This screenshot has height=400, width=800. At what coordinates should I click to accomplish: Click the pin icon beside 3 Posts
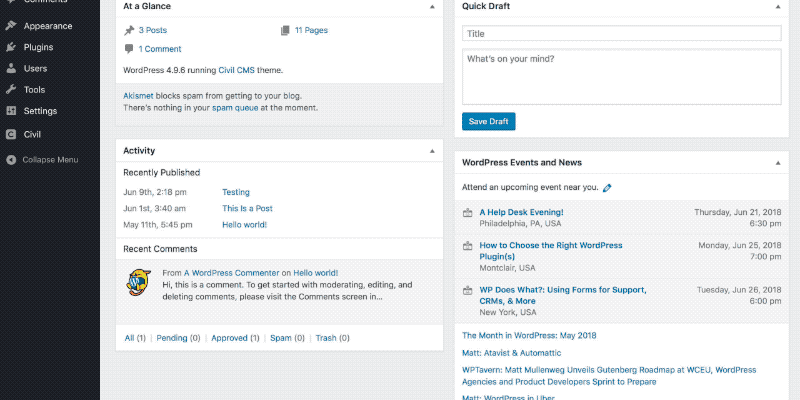coord(129,31)
